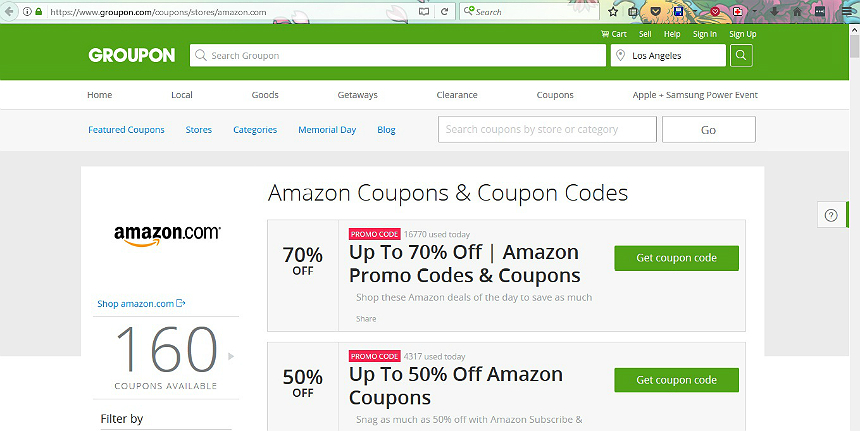
Task: Expand the 160 coupons available arrow
Action: coord(231,356)
